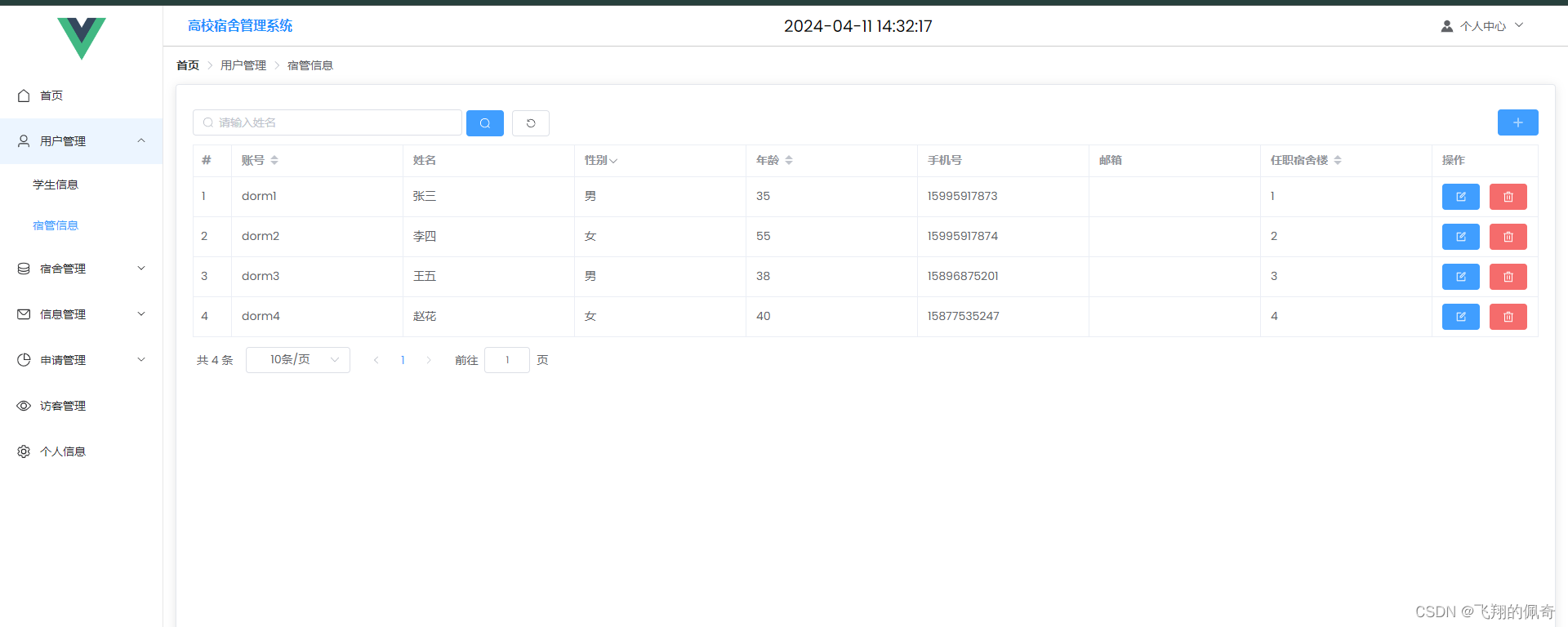Click the user avatar icon at top right
This screenshot has height=627, width=1568.
(x=1447, y=26)
